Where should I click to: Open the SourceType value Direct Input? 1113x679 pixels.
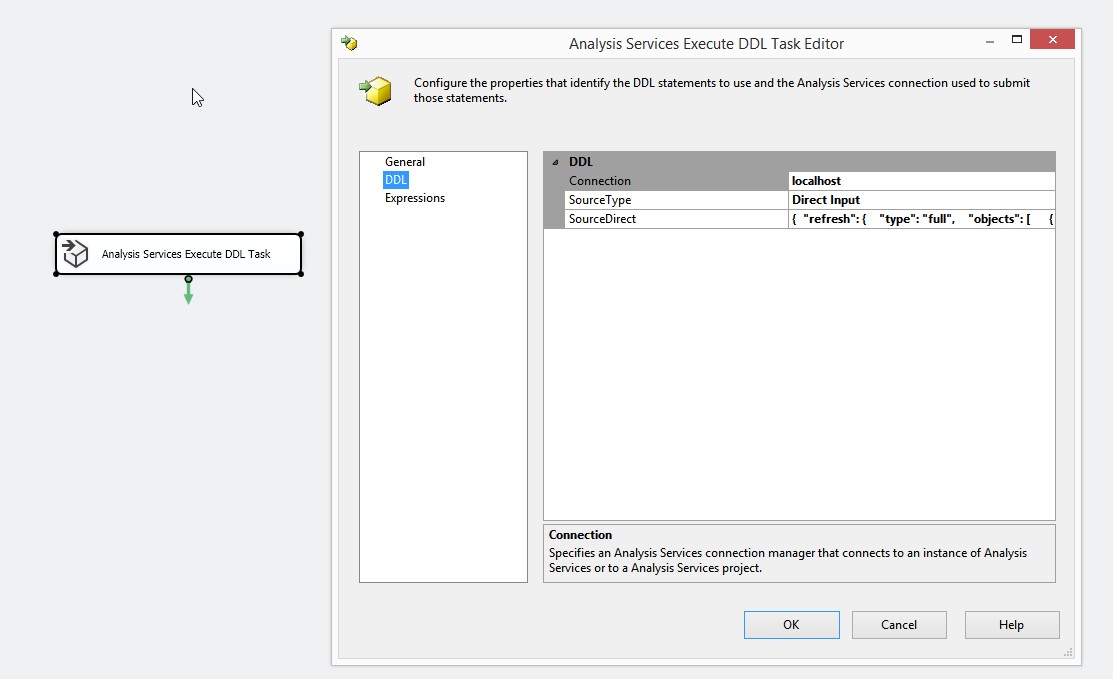(x=920, y=200)
